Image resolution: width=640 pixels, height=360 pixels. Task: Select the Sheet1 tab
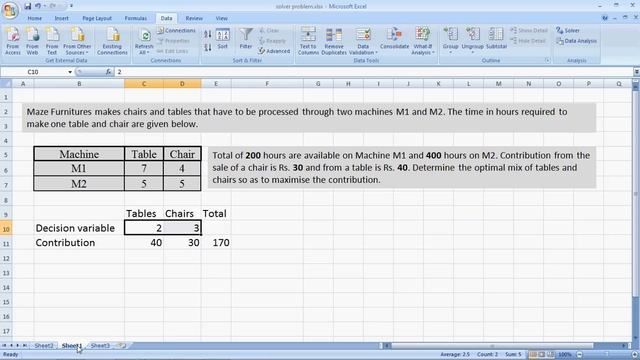[72, 346]
